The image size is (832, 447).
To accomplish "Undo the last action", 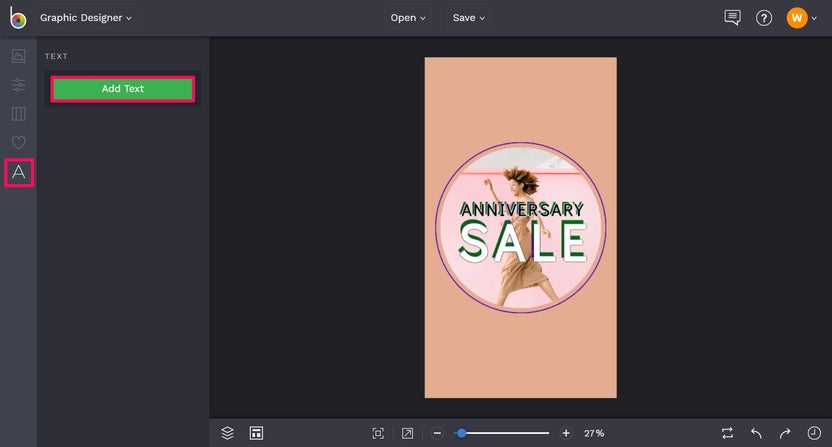I will (x=756, y=433).
